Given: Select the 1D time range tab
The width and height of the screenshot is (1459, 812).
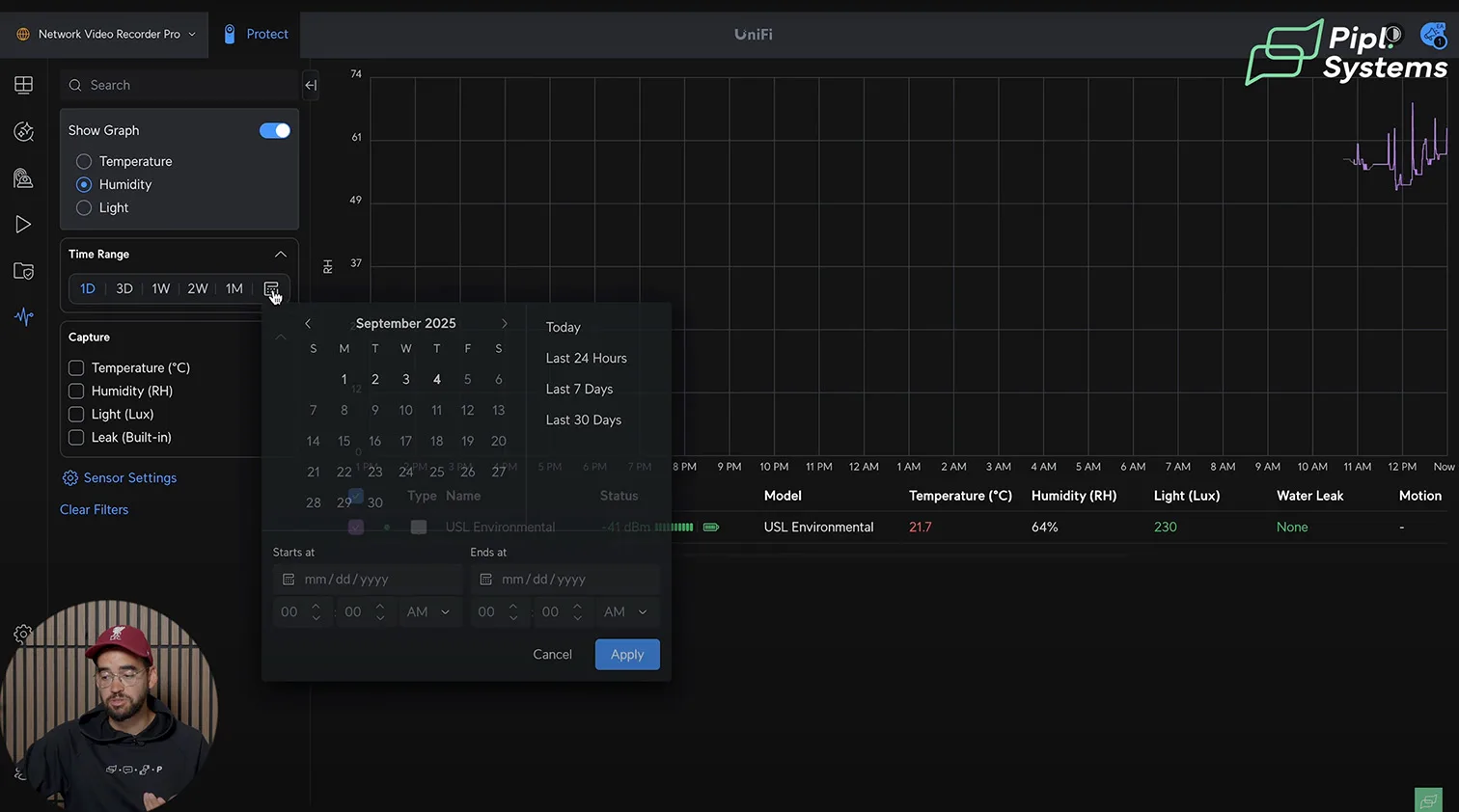Looking at the screenshot, I should [x=88, y=288].
